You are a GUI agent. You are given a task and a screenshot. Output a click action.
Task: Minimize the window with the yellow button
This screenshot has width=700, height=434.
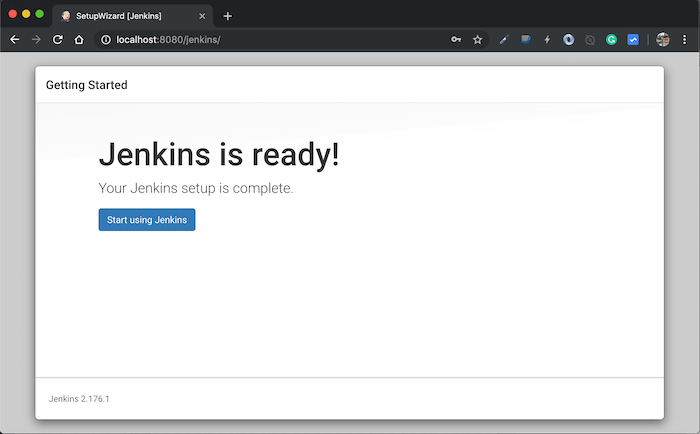click(26, 14)
